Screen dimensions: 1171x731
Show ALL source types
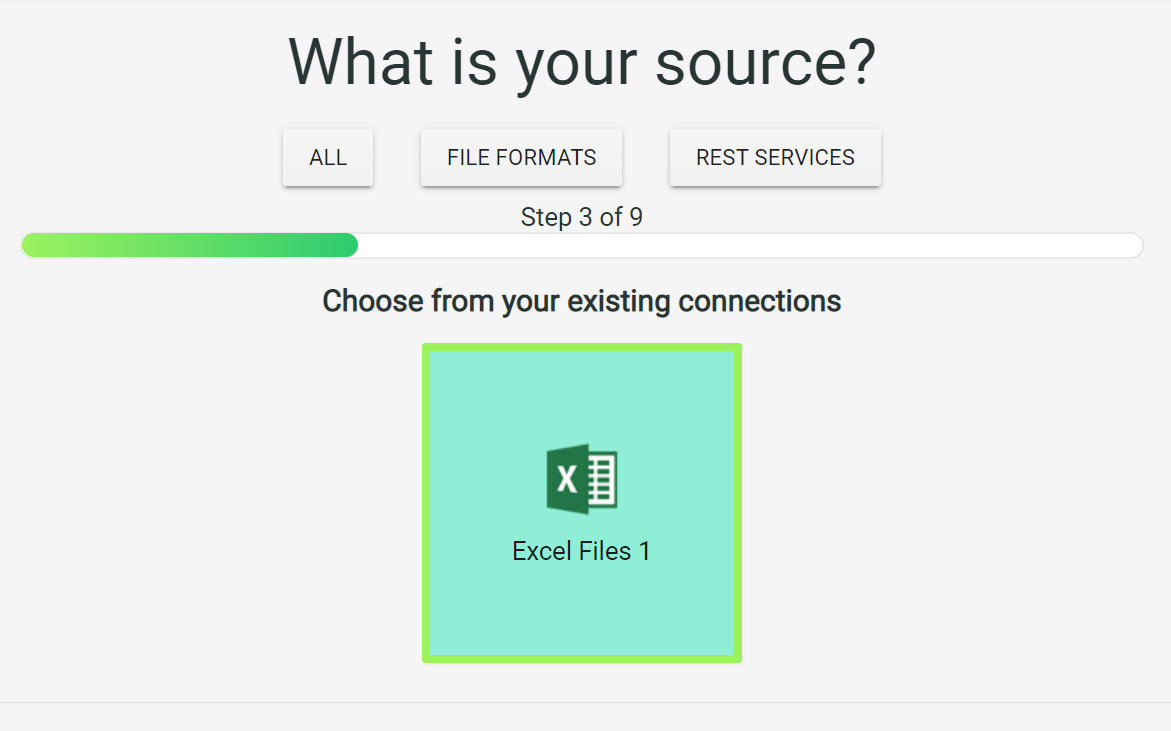pos(328,158)
